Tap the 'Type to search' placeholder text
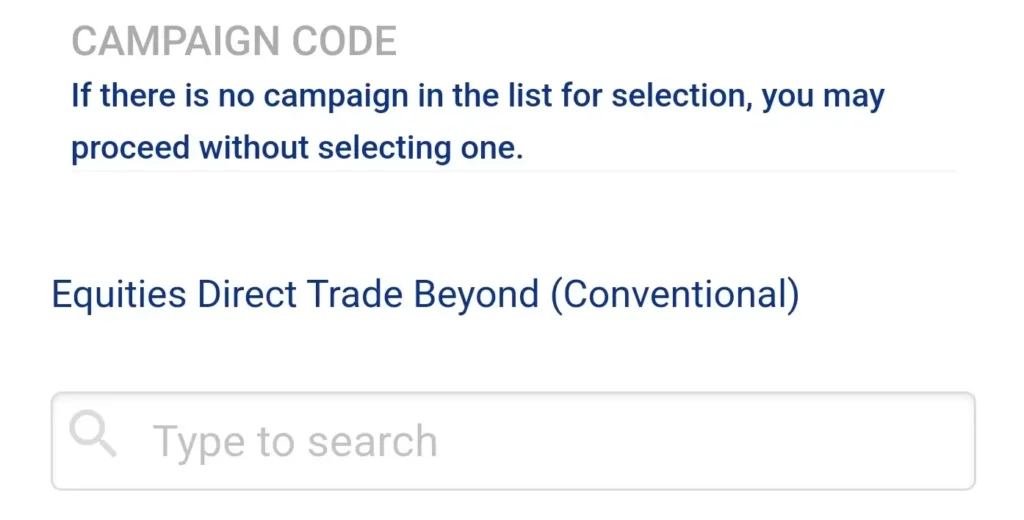Viewport: 1024px width, 520px height. (x=295, y=442)
